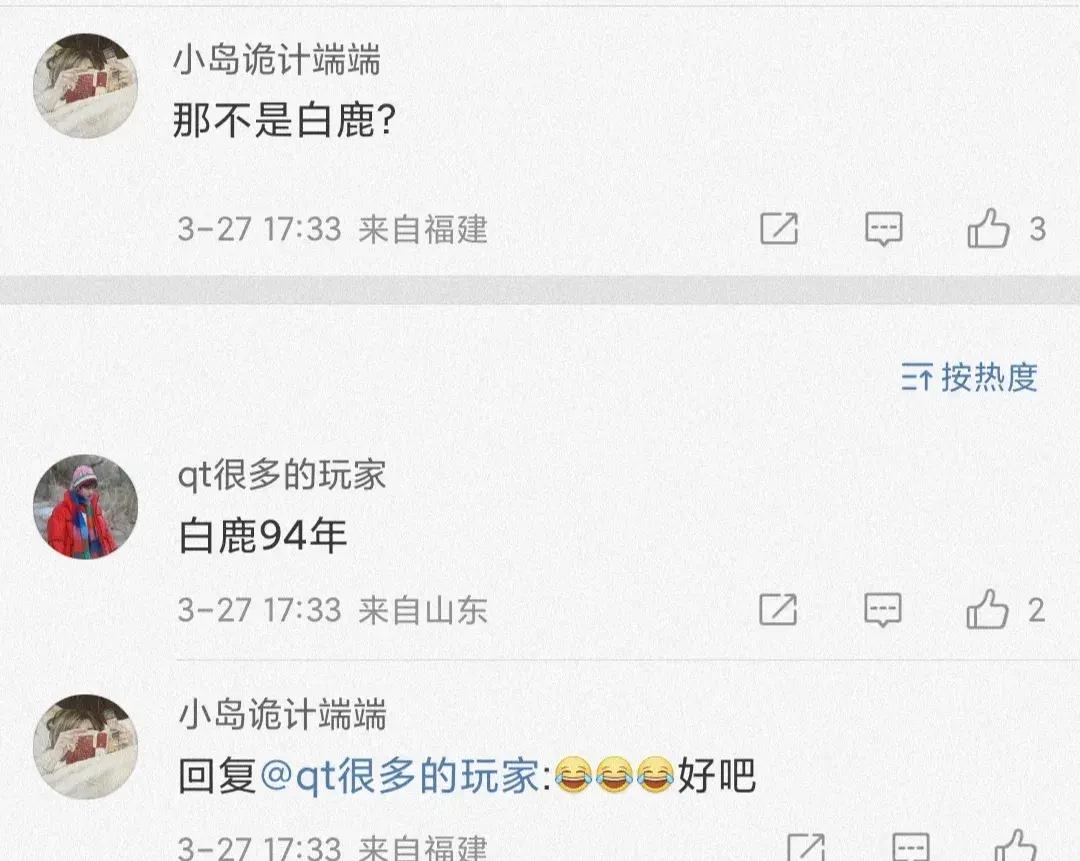Image resolution: width=1080 pixels, height=861 pixels.
Task: Share the '那不是白鹿?' comment
Action: [779, 229]
